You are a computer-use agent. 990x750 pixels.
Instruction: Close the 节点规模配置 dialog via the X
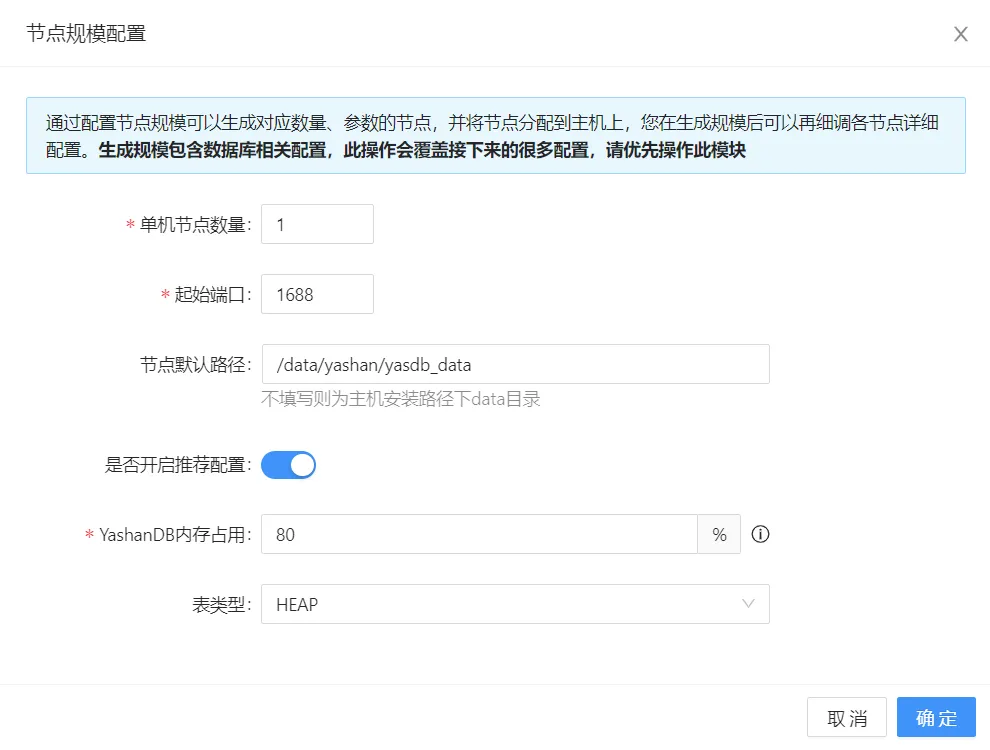click(960, 33)
